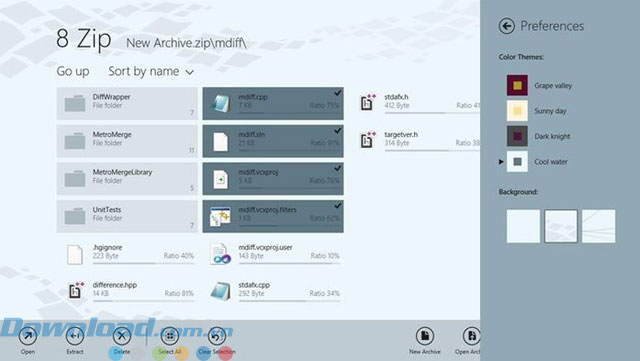Click the 'Sunny day' theme label

(x=550, y=111)
